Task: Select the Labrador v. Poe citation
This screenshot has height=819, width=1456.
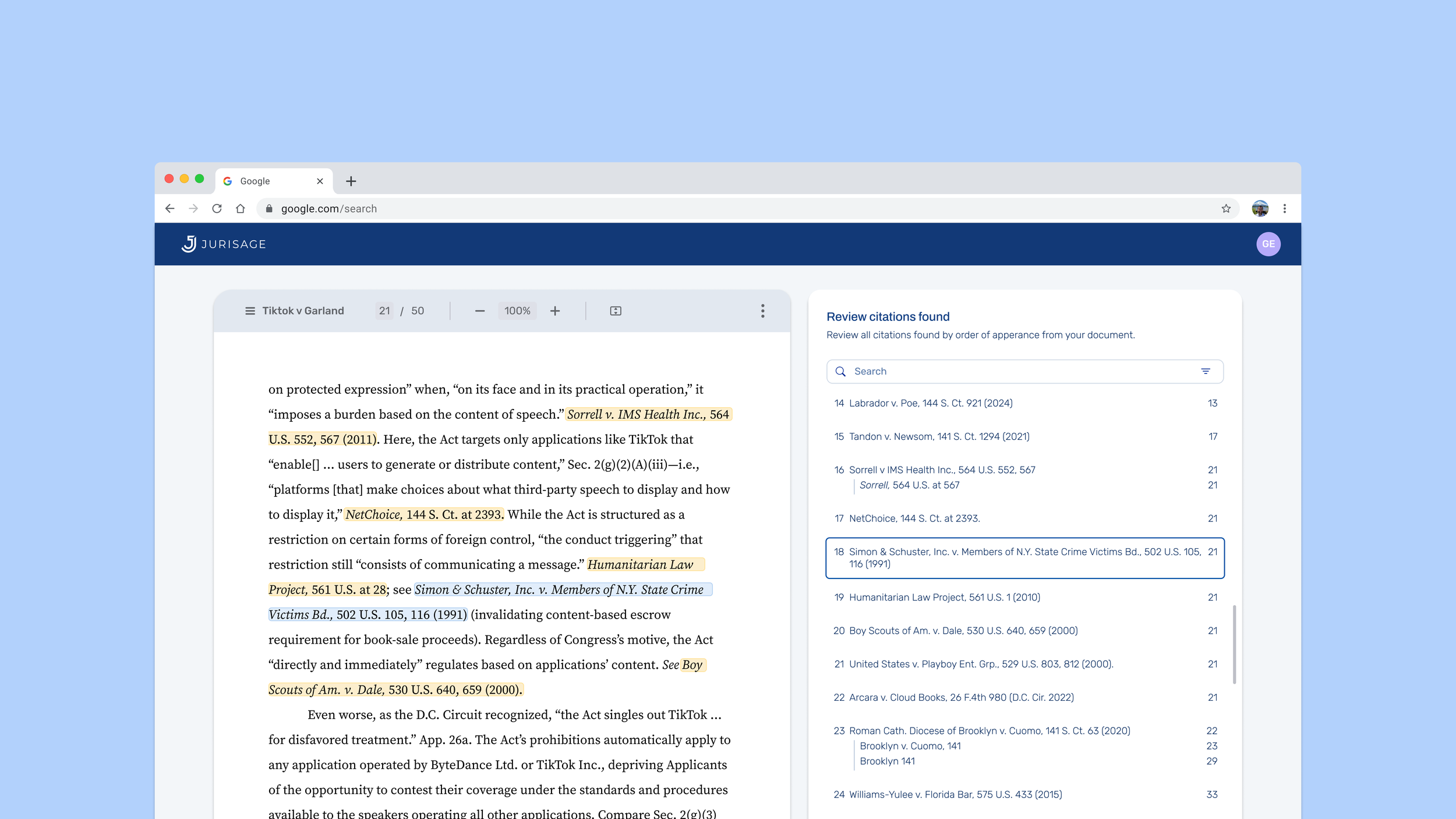Action: pos(931,403)
